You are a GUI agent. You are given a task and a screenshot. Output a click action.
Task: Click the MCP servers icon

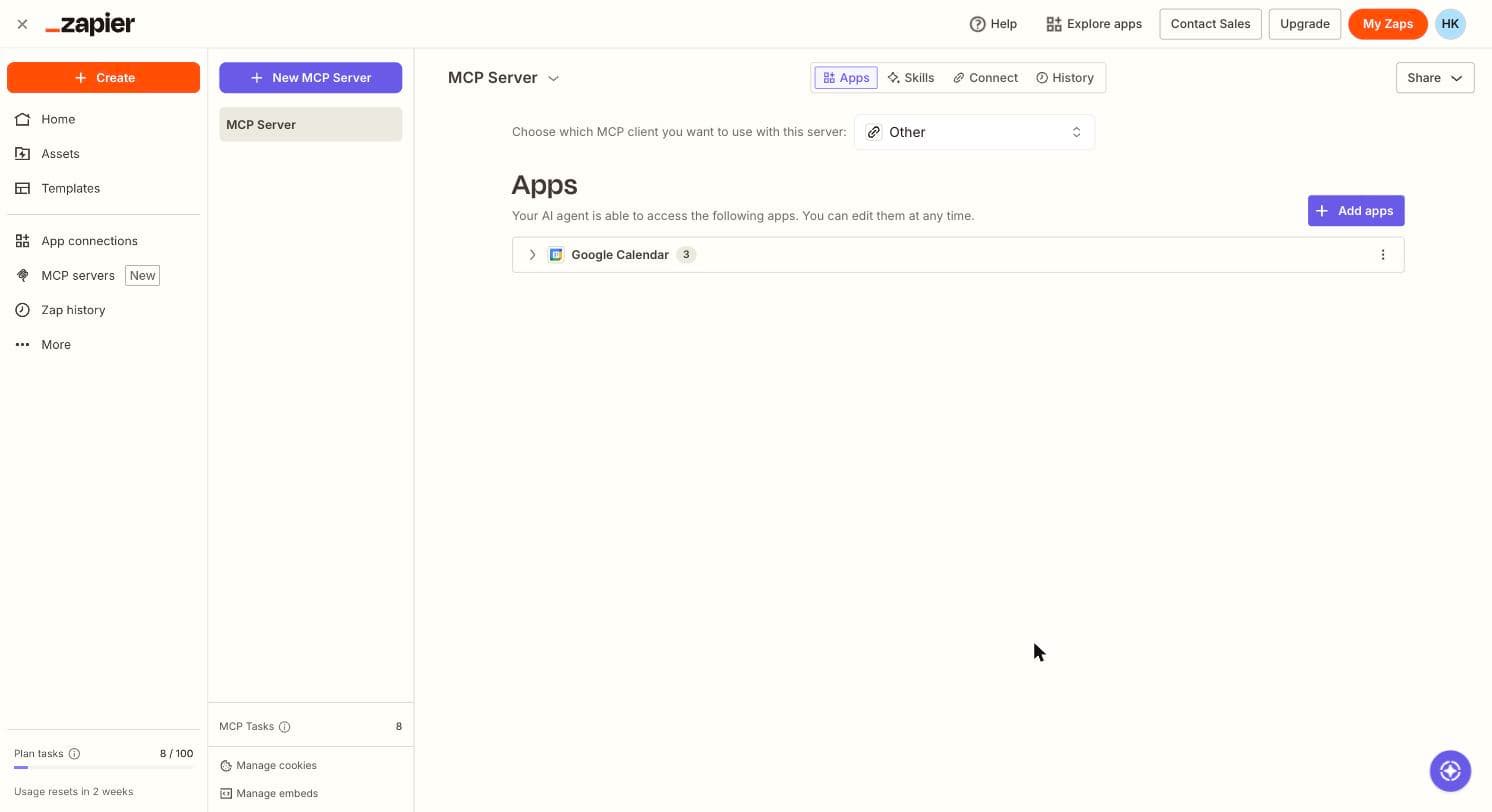pyautogui.click(x=22, y=275)
